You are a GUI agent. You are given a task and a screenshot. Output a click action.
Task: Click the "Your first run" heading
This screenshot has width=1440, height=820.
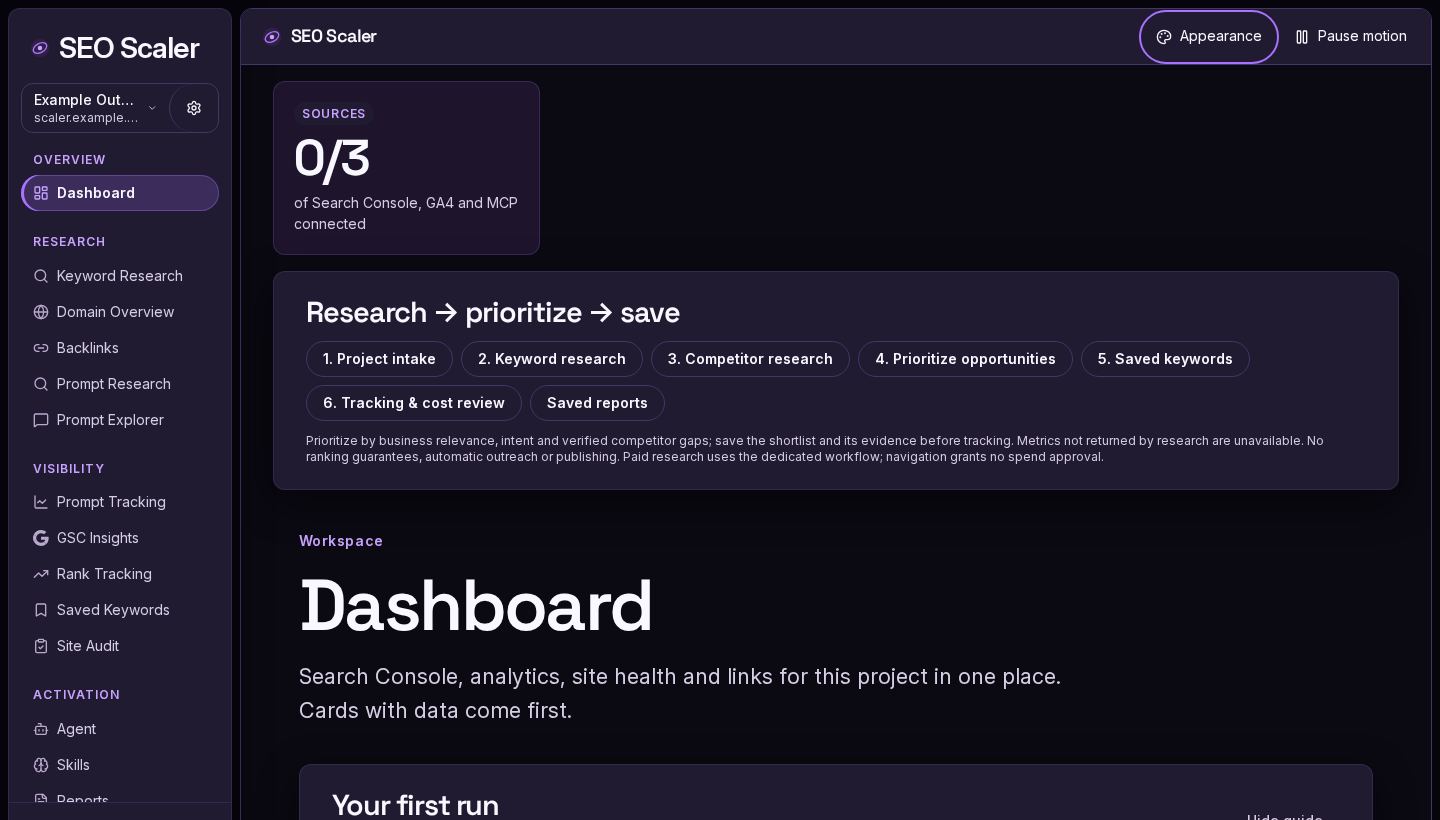(415, 805)
